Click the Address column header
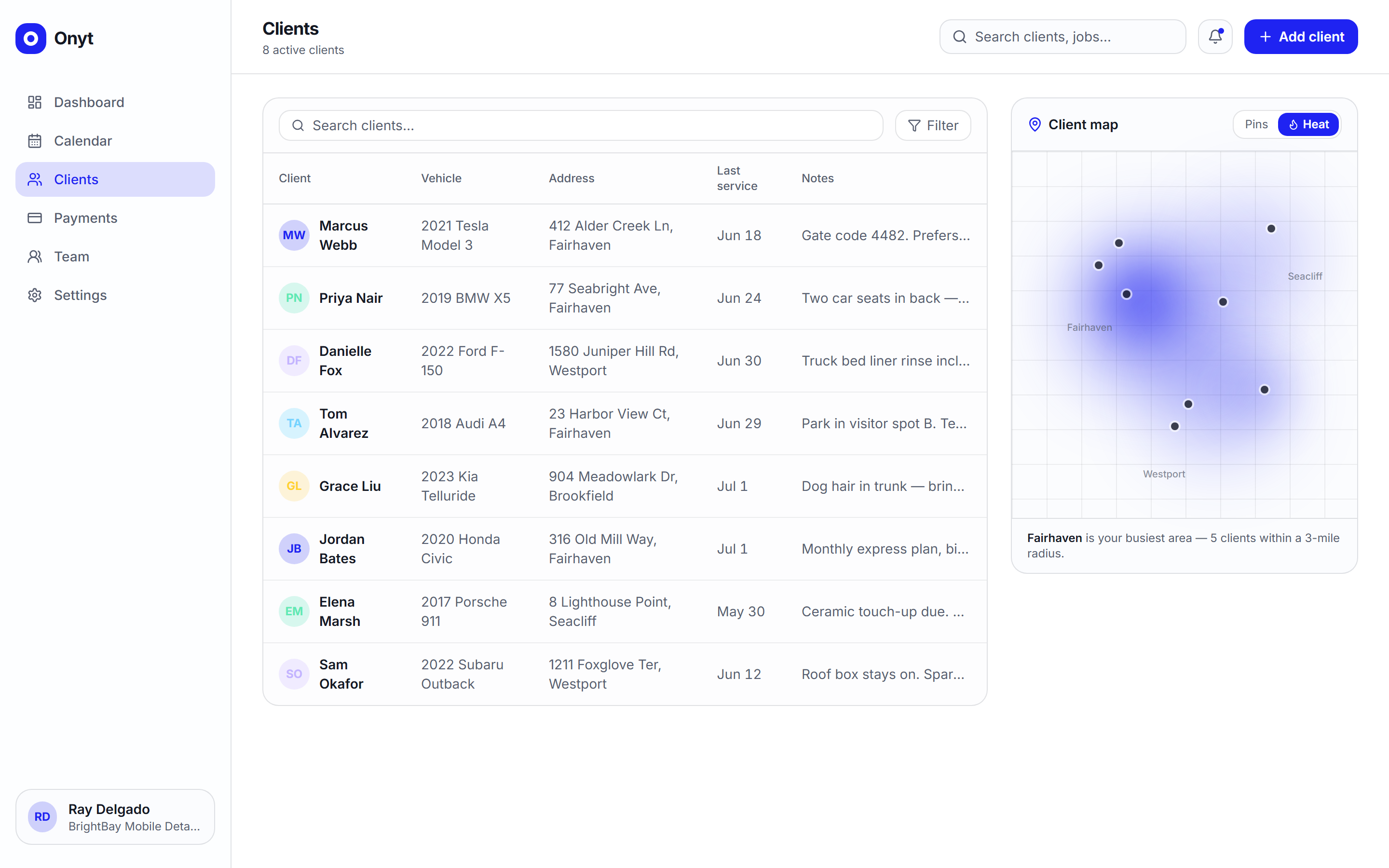This screenshot has width=1389, height=868. (x=571, y=178)
